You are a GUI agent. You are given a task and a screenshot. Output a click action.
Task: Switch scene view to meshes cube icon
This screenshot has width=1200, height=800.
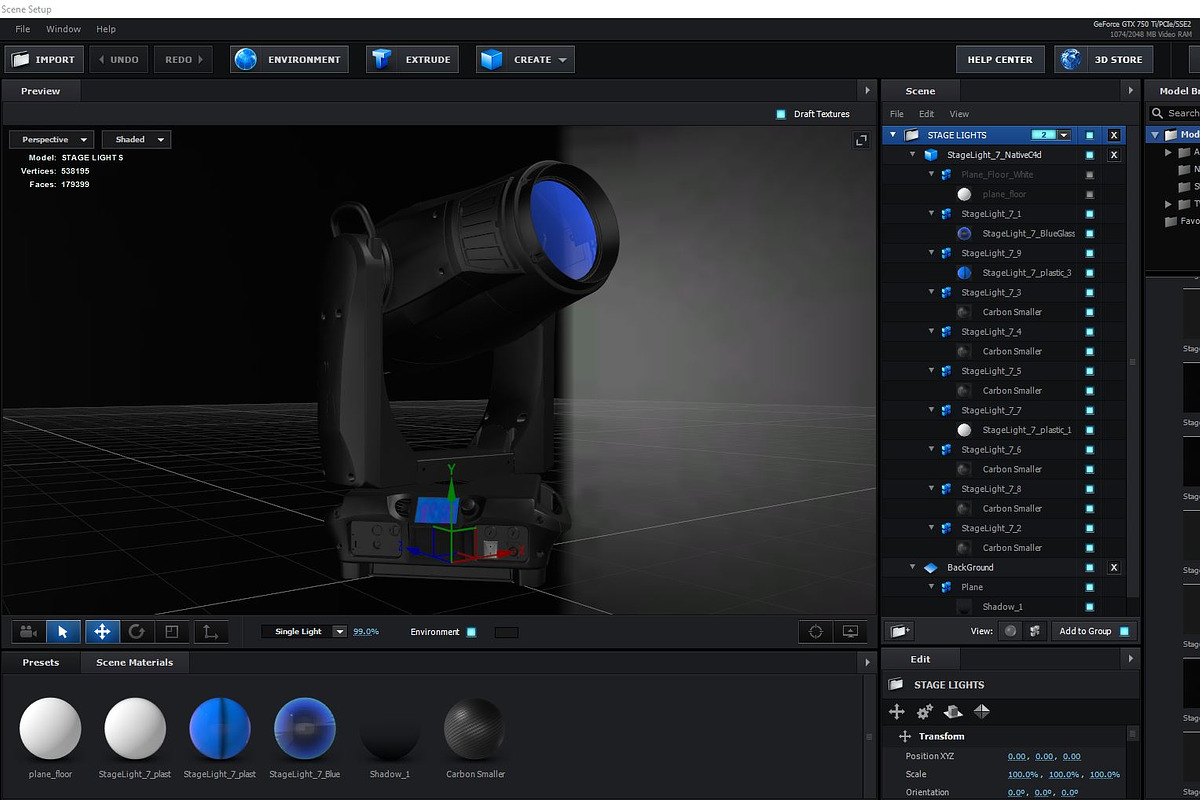pos(1035,631)
